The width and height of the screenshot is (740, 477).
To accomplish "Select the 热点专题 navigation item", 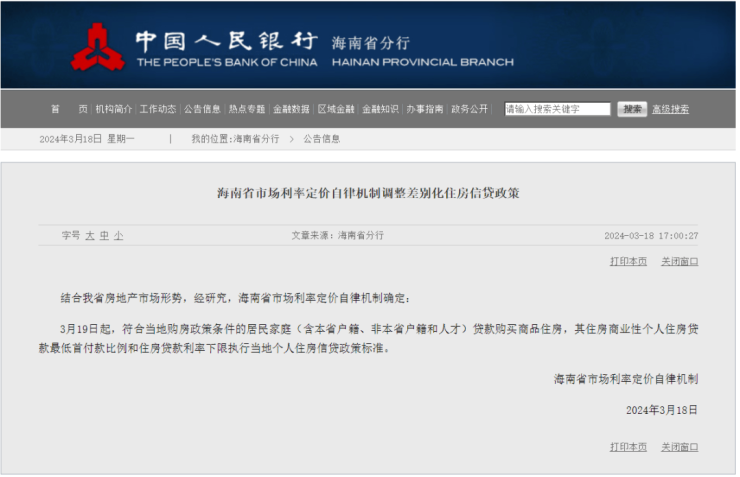I will (247, 109).
